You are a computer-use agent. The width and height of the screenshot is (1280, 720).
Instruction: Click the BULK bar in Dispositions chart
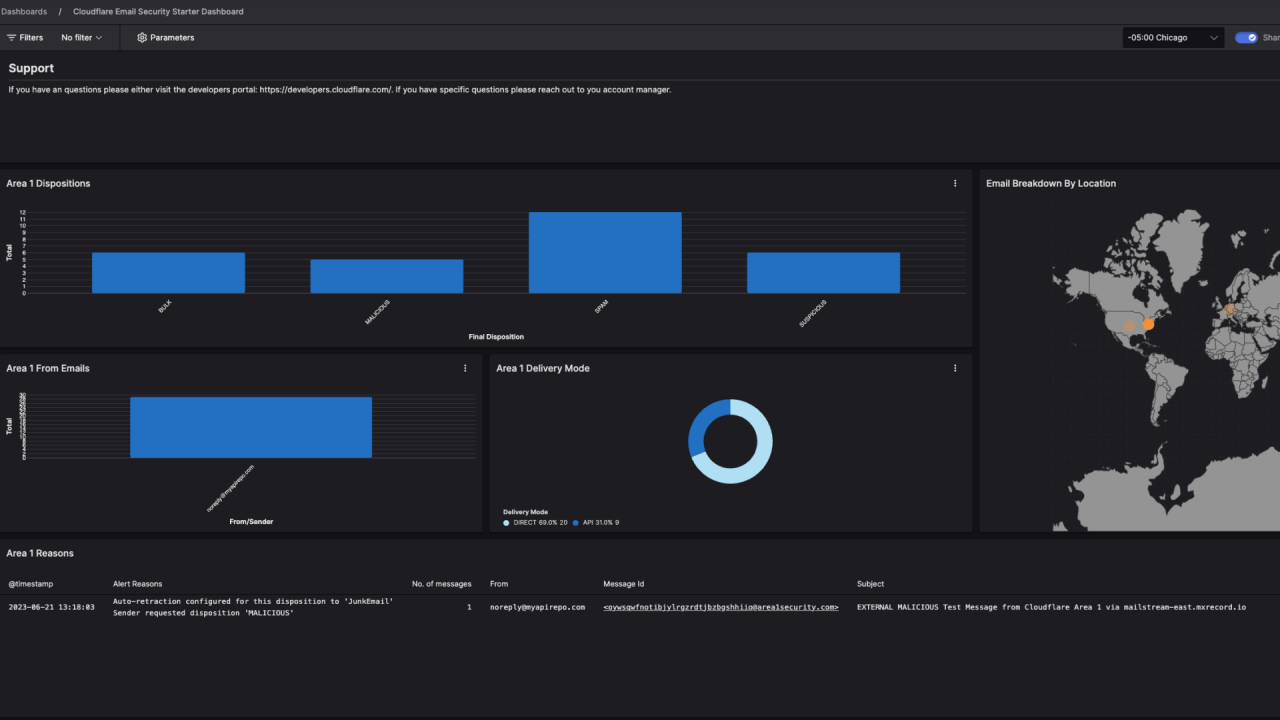pyautogui.click(x=168, y=273)
